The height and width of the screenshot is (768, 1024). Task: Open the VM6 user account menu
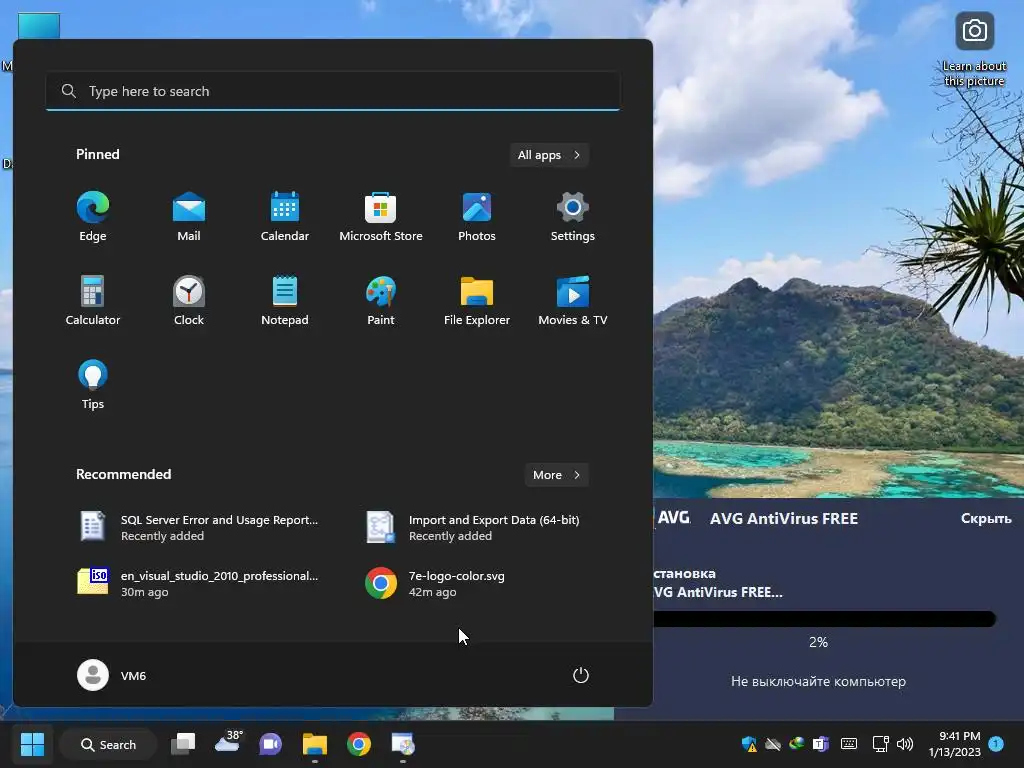click(x=112, y=675)
